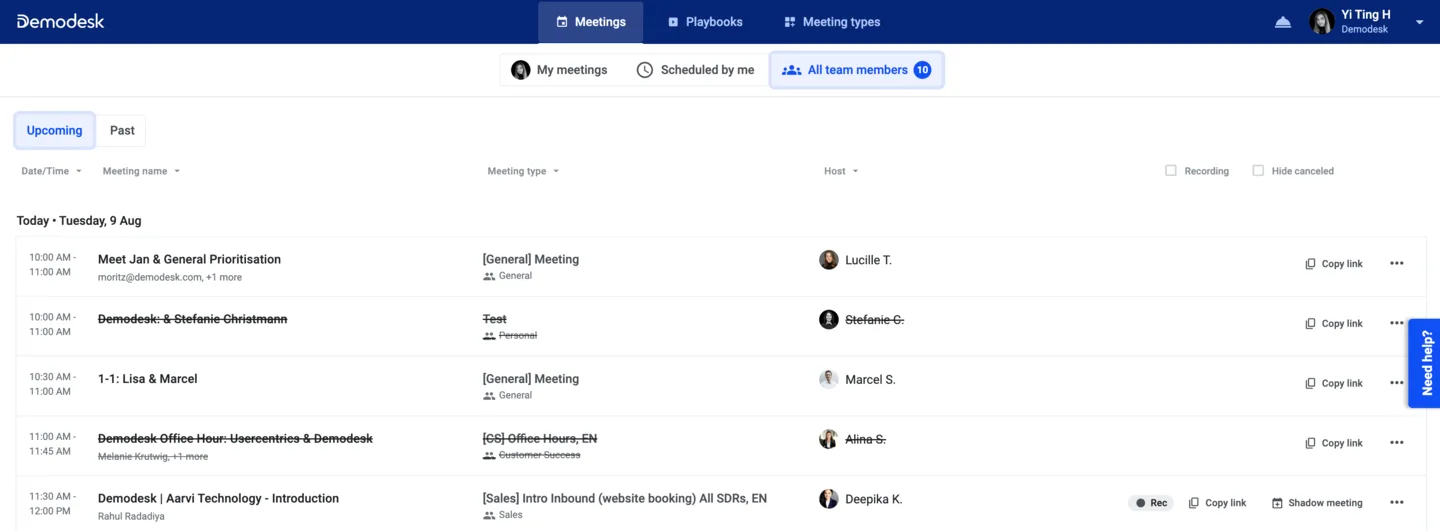Click Shadow meeting button
The width and height of the screenshot is (1440, 531).
tap(1317, 504)
